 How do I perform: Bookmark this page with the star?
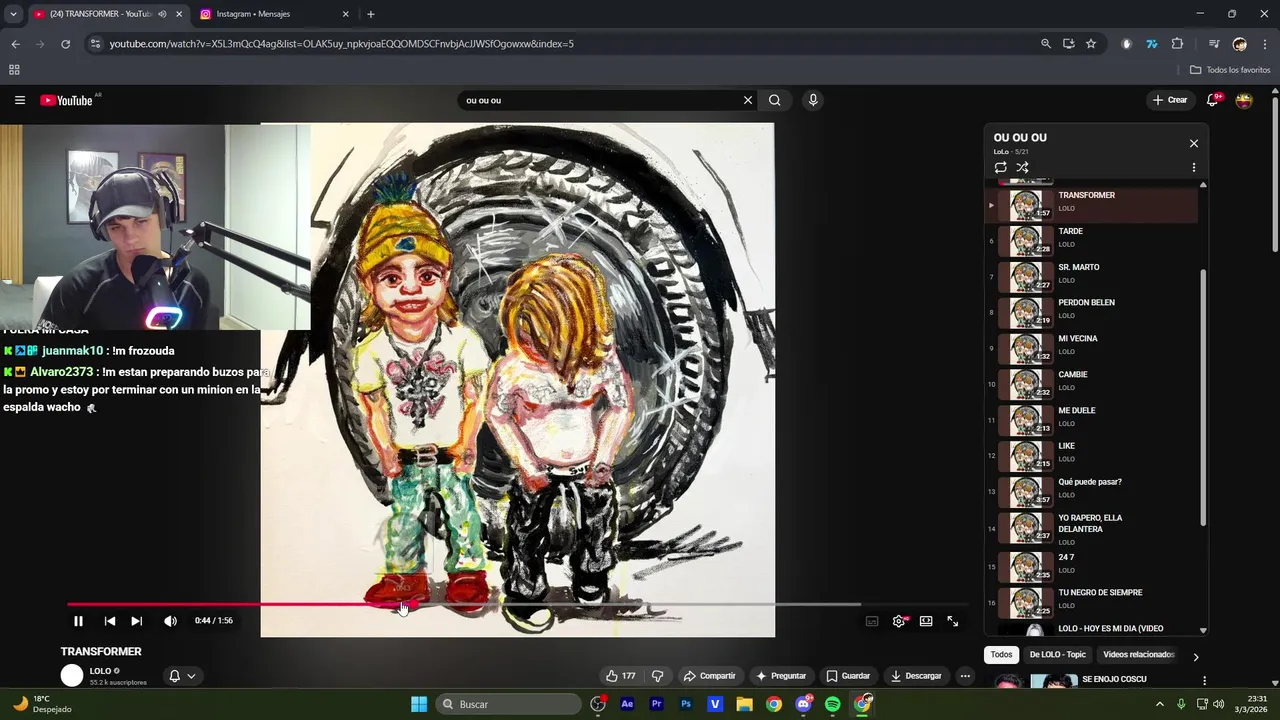pyautogui.click(x=1091, y=44)
